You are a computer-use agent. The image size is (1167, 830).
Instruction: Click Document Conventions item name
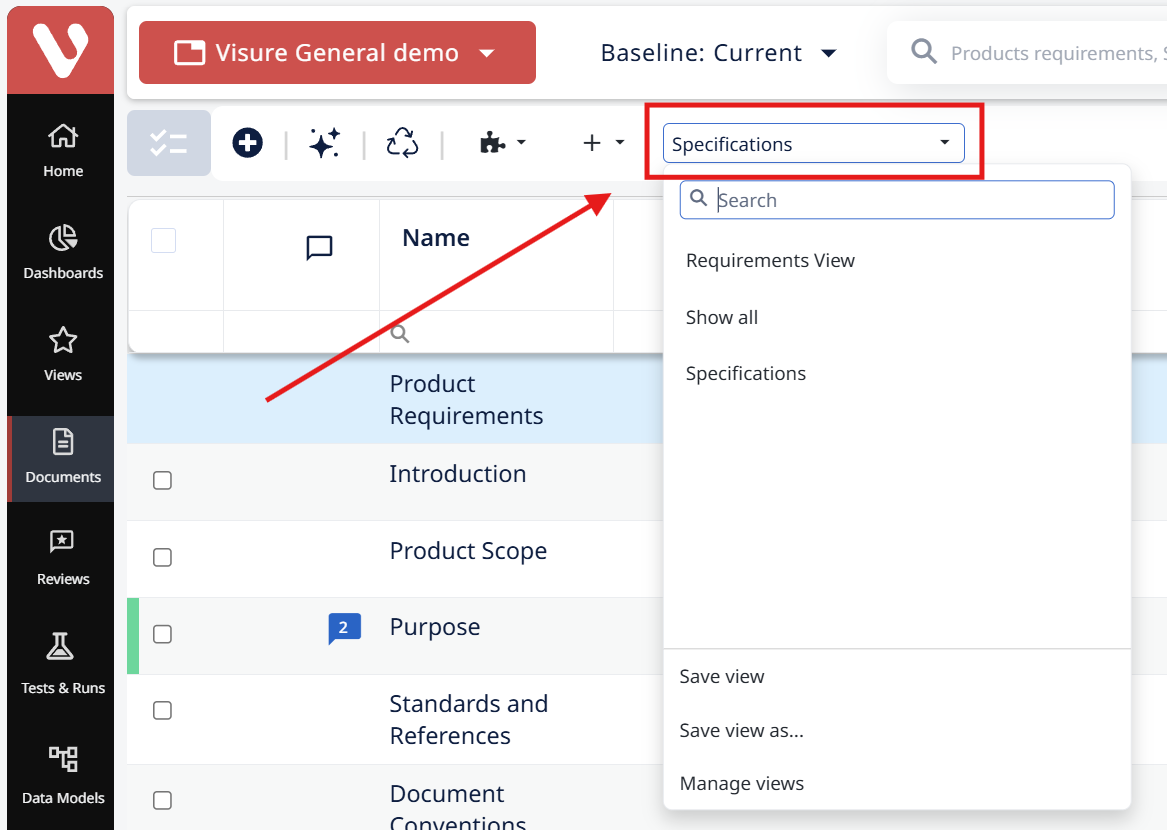tap(458, 807)
